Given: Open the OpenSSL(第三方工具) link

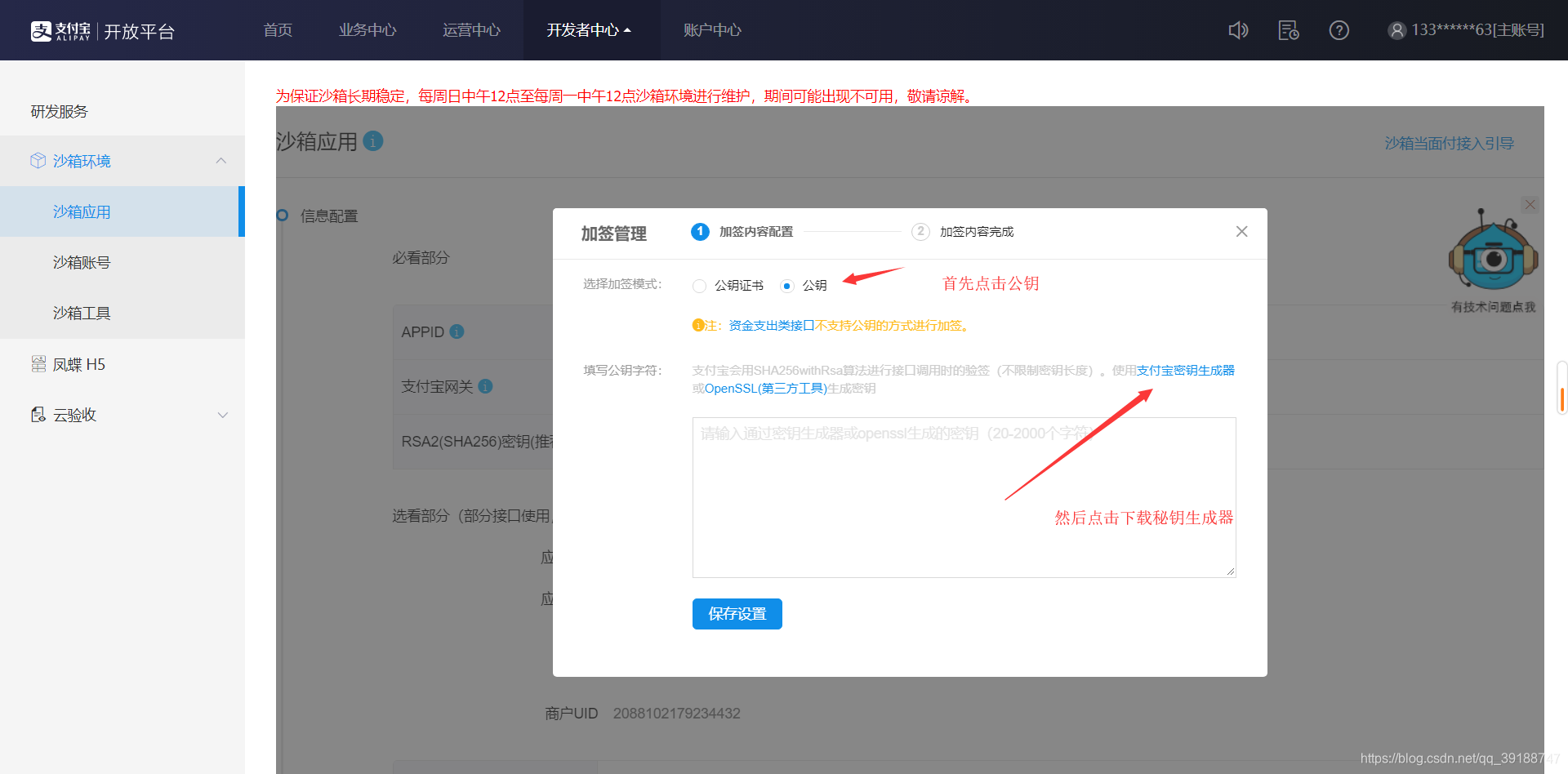Looking at the screenshot, I should pos(766,389).
